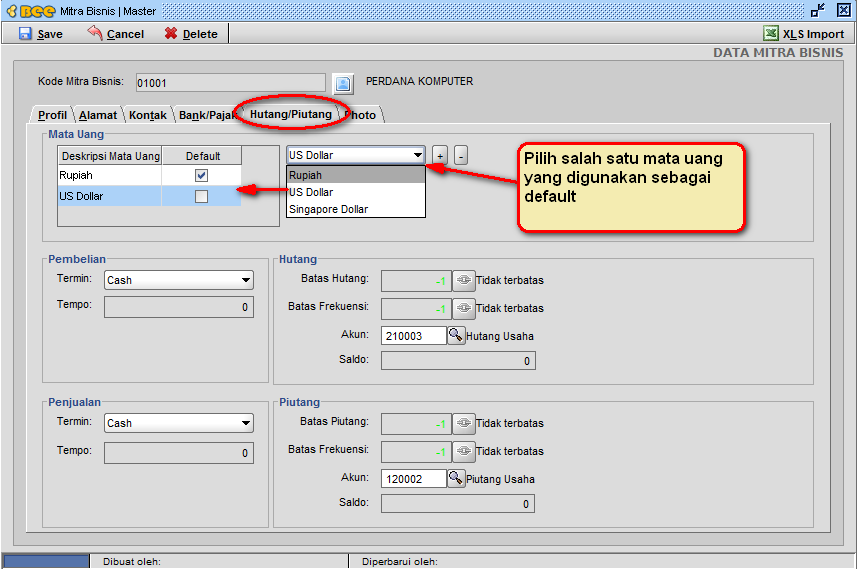Screen dimensions: 857x569
Task: Open the Alamat tab
Action: tap(98, 115)
